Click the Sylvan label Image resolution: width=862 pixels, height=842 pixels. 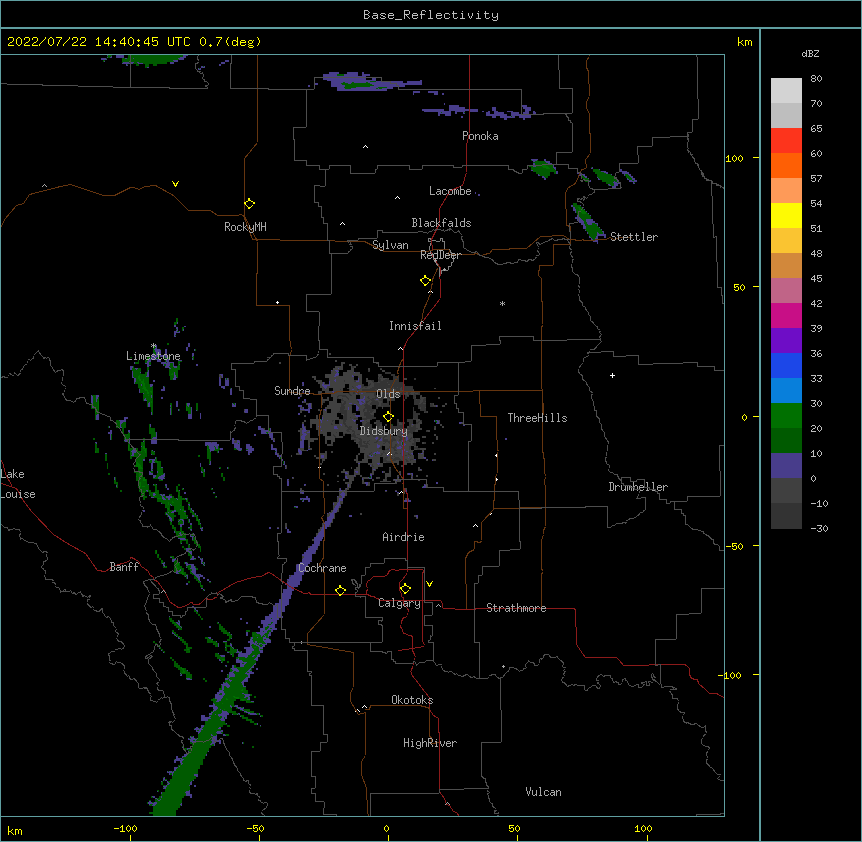[390, 245]
